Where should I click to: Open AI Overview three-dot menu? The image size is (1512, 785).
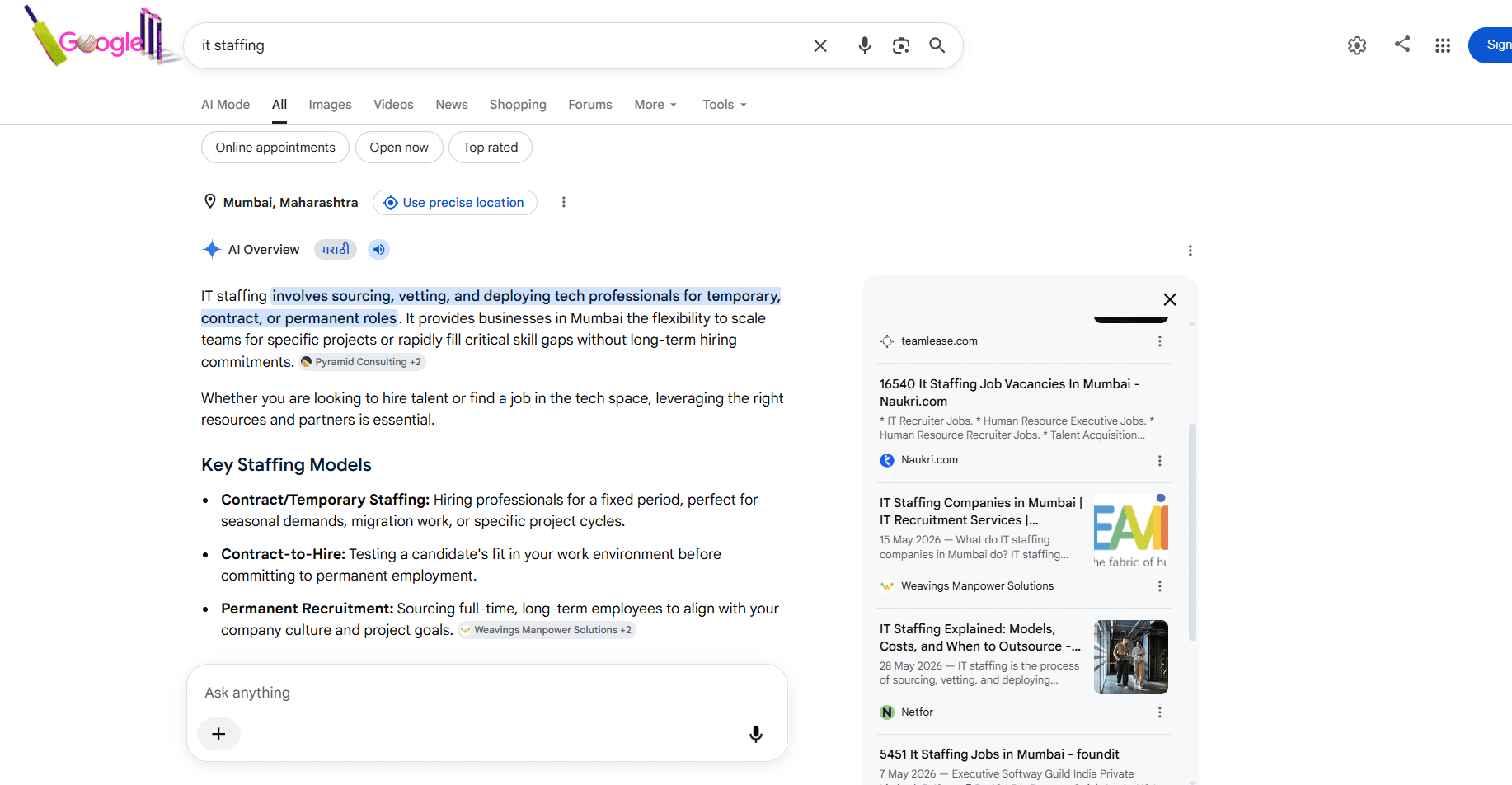coord(1190,251)
